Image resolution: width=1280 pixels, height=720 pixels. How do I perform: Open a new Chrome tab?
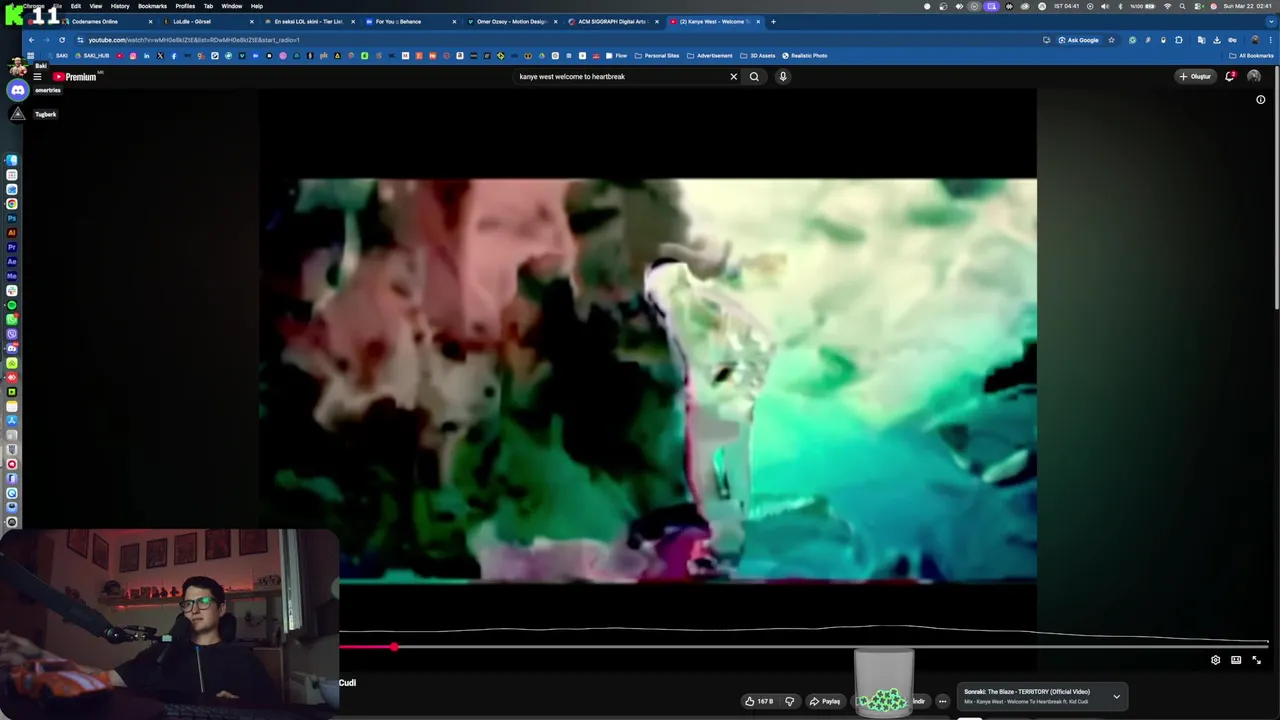click(x=773, y=21)
